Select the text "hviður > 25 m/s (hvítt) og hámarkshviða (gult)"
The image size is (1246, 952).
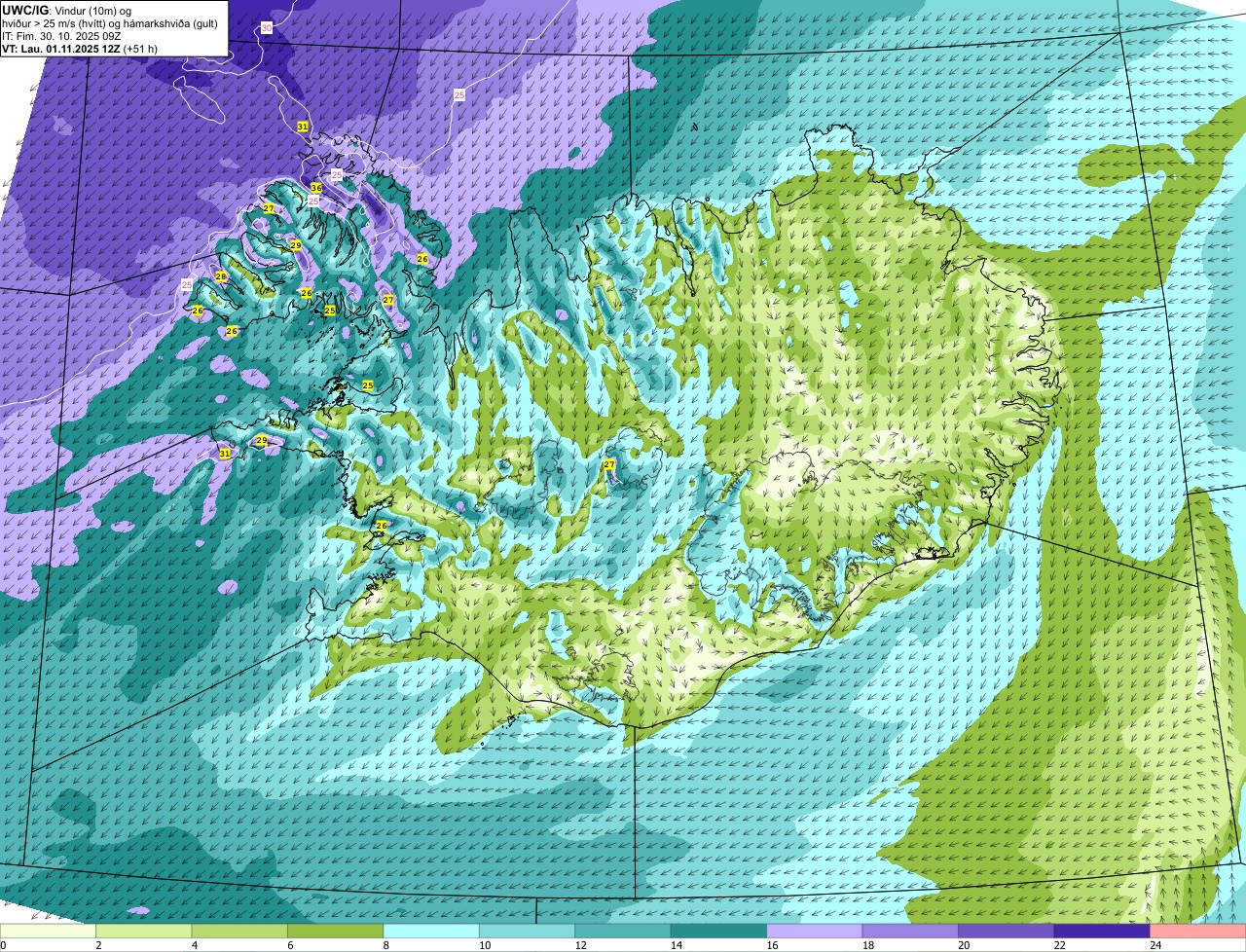tap(110, 23)
